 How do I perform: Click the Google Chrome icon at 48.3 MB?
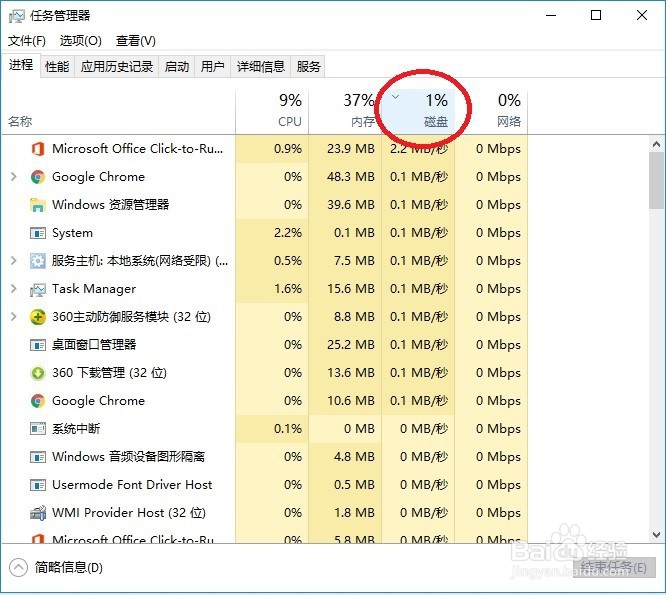tap(38, 177)
